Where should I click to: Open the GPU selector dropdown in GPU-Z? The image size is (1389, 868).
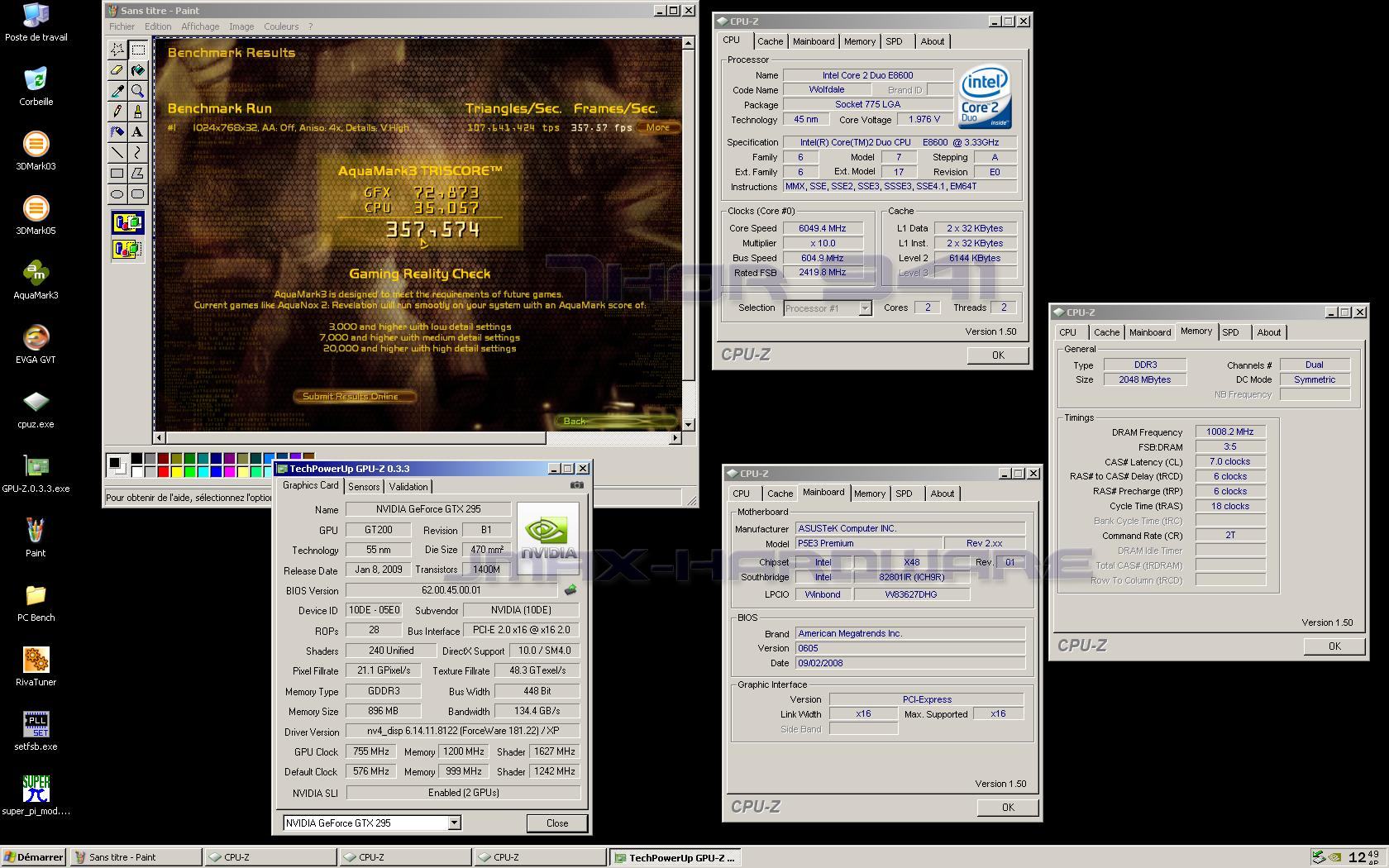[x=454, y=823]
